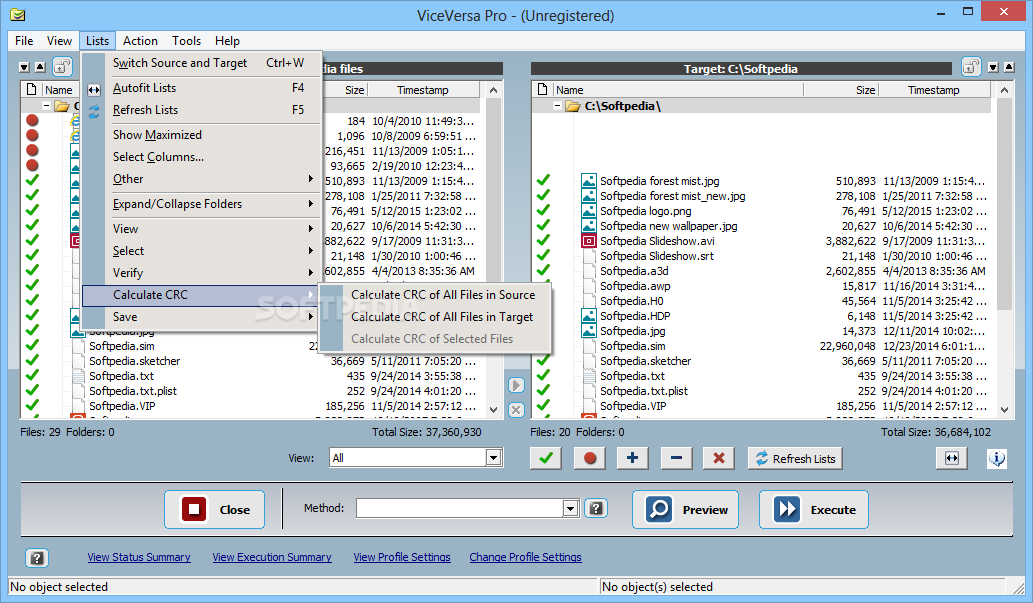Click the C:\Softpedia\ folder icon in target
The image size is (1033, 603).
click(572, 106)
